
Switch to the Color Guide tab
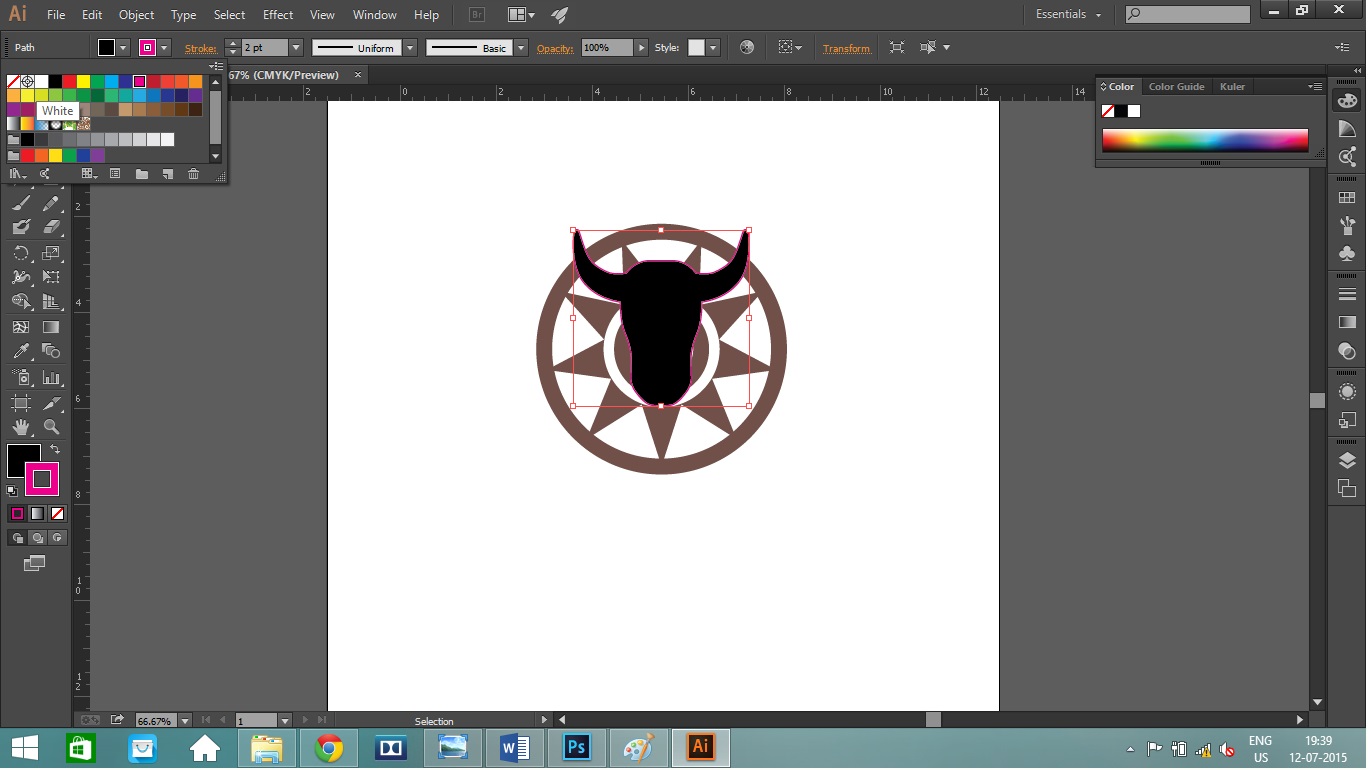1176,87
